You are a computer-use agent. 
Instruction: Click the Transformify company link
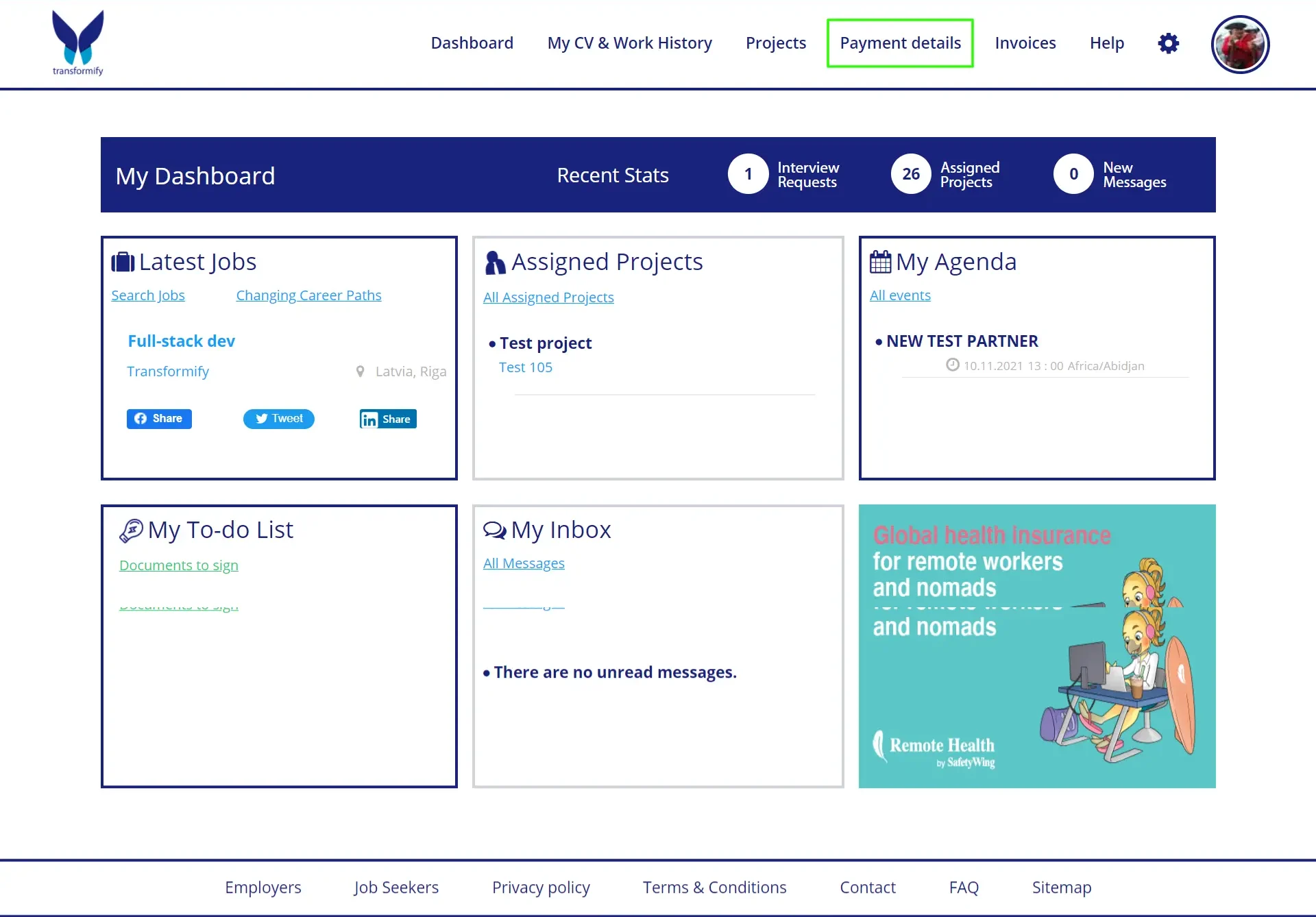(168, 371)
